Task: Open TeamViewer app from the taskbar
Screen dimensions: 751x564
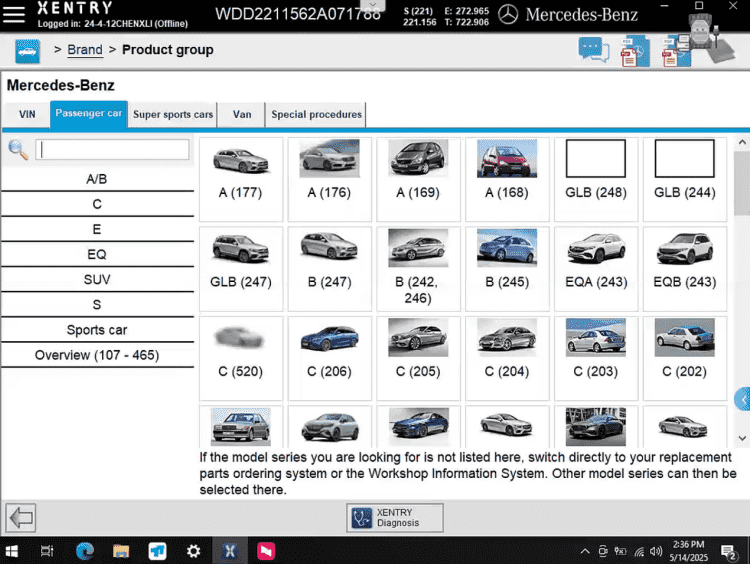Action: [x=157, y=552]
